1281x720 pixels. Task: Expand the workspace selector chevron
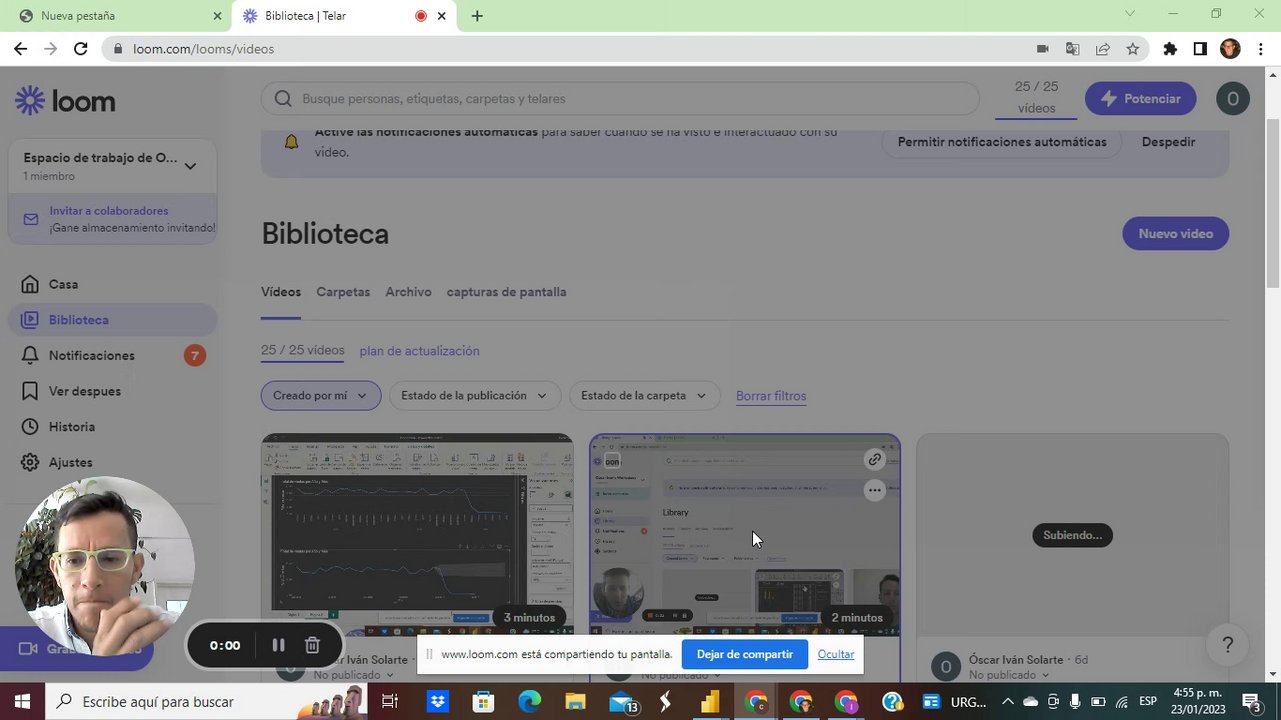pos(190,166)
